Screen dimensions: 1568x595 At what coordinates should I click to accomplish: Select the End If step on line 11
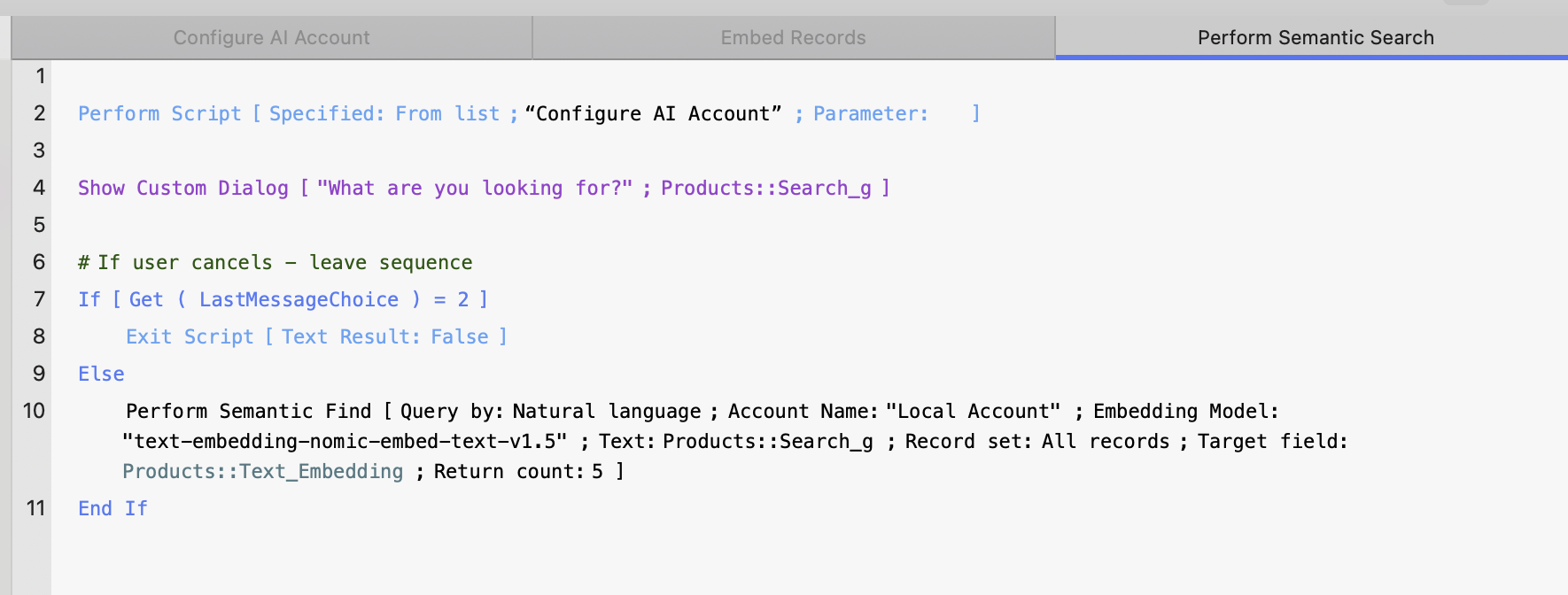pyautogui.click(x=113, y=508)
